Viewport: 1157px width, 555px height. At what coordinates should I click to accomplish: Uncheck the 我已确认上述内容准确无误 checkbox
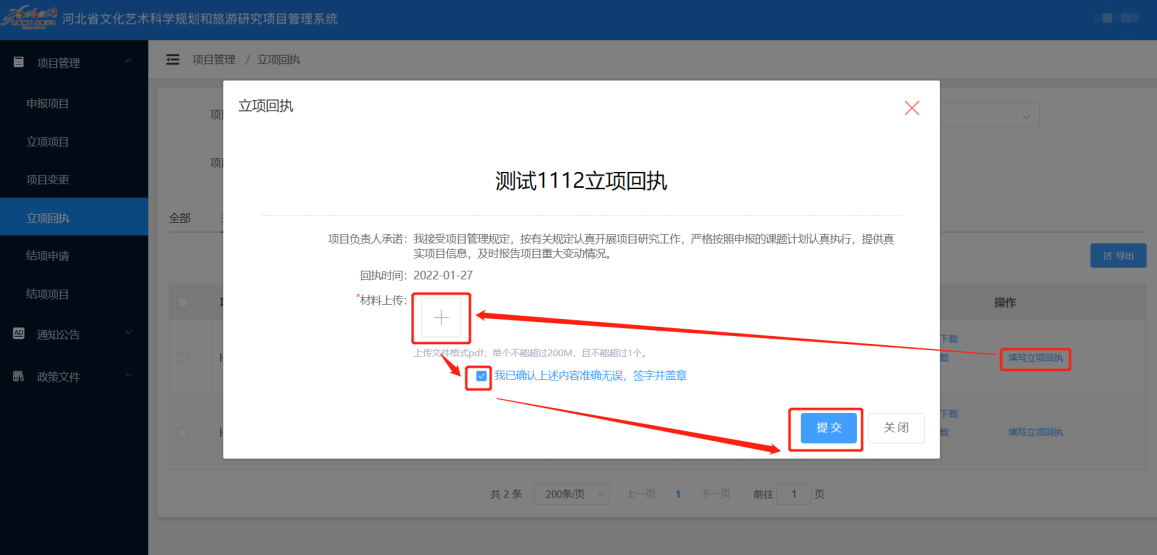482,376
